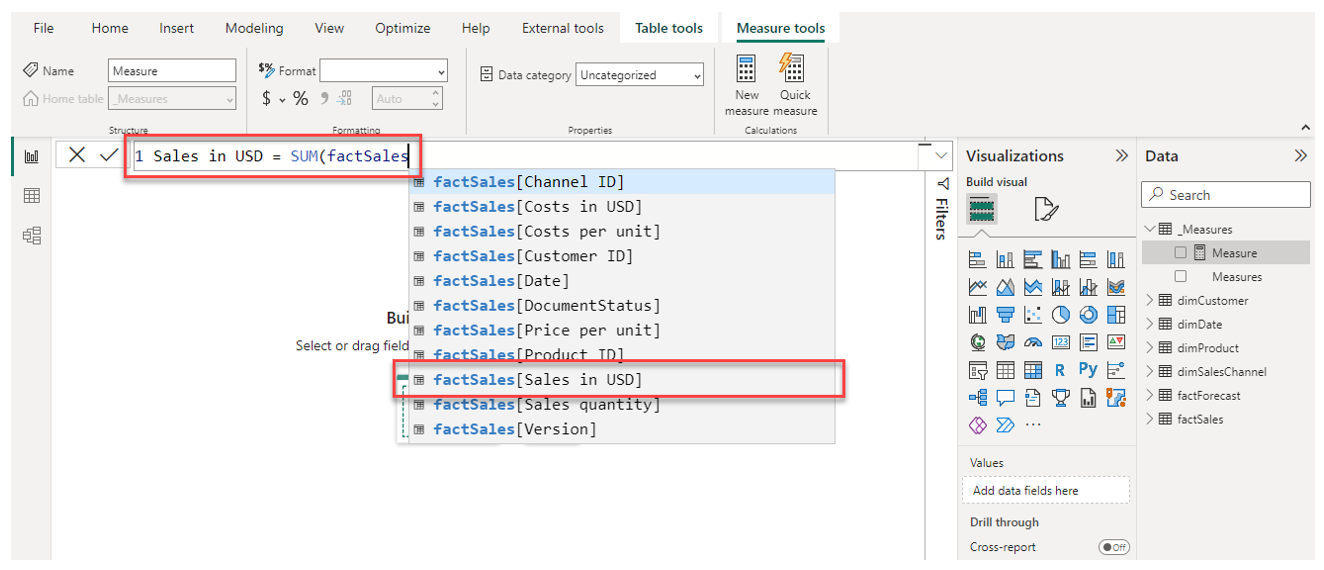Select the trophy metrics visual
1324x570 pixels.
pyautogui.click(x=1061, y=398)
